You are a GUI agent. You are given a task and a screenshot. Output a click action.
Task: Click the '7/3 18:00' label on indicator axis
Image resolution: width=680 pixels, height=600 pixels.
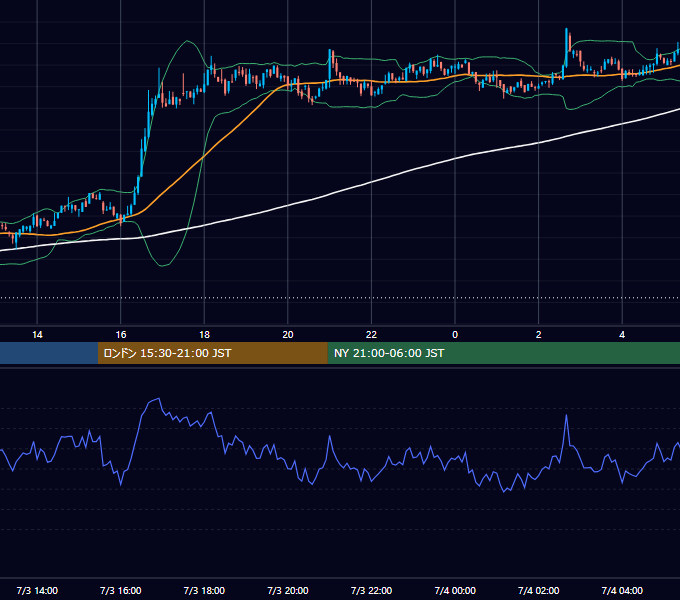click(204, 590)
